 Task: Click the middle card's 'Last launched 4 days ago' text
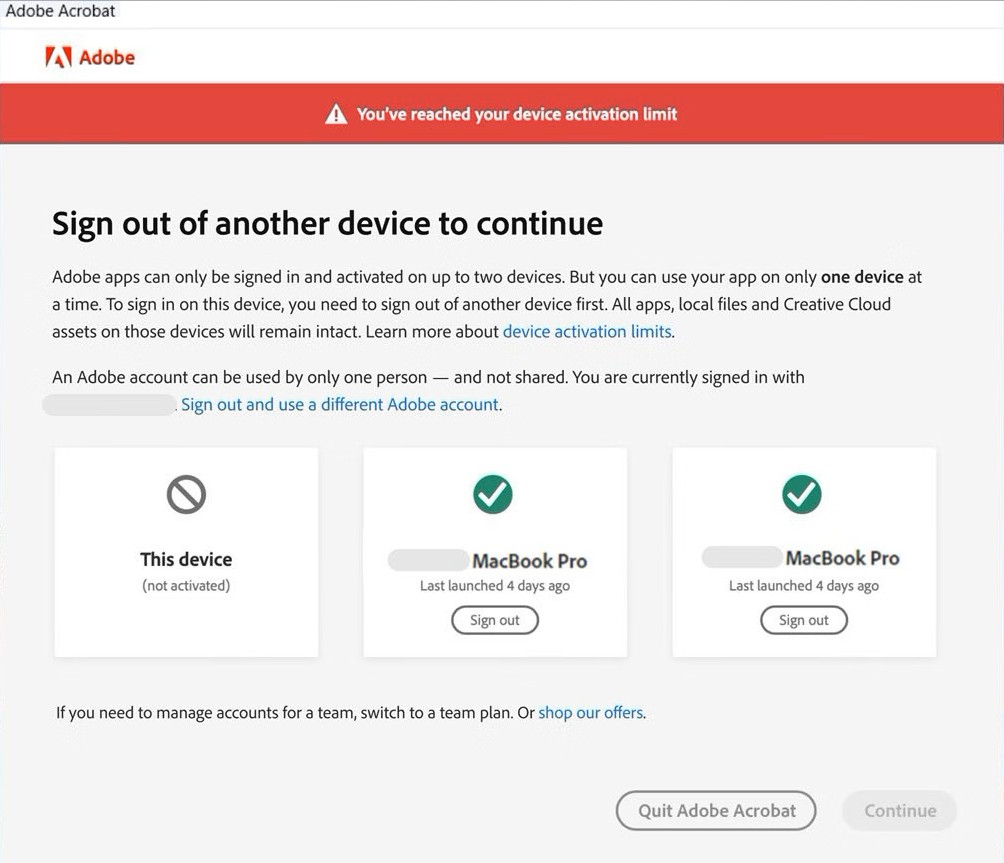[495, 586]
